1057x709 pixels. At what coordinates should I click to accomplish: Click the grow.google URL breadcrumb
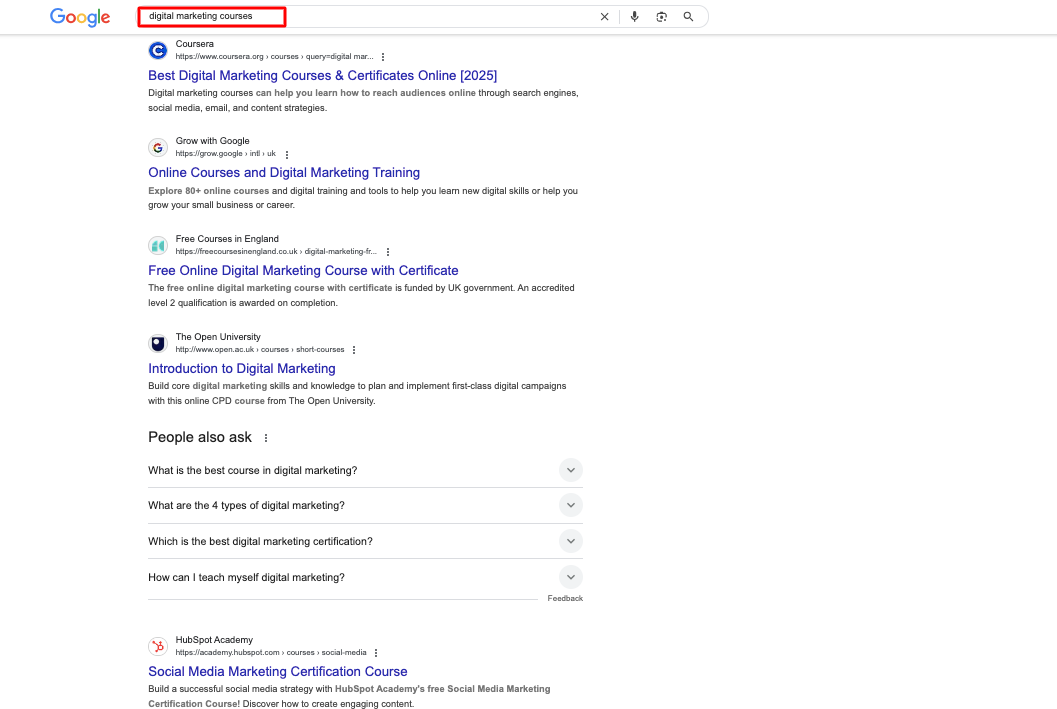[x=226, y=154]
